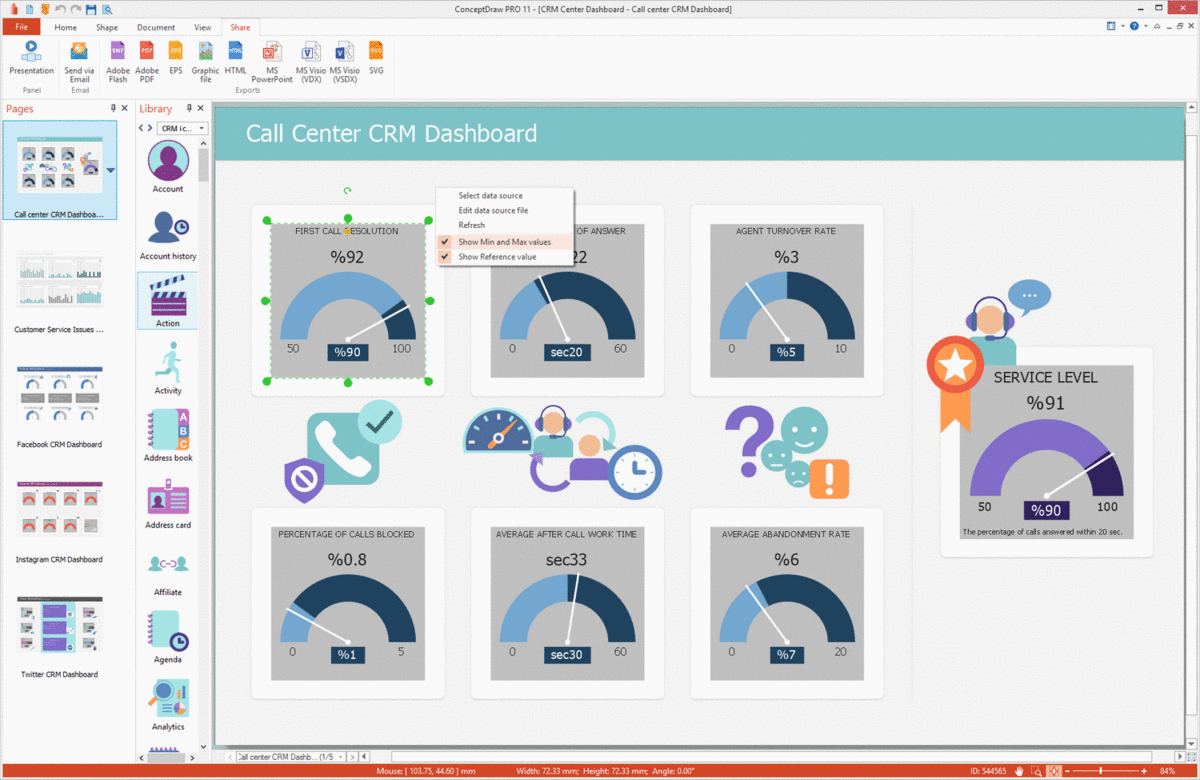Choose Select data source menu entry

[490, 196]
